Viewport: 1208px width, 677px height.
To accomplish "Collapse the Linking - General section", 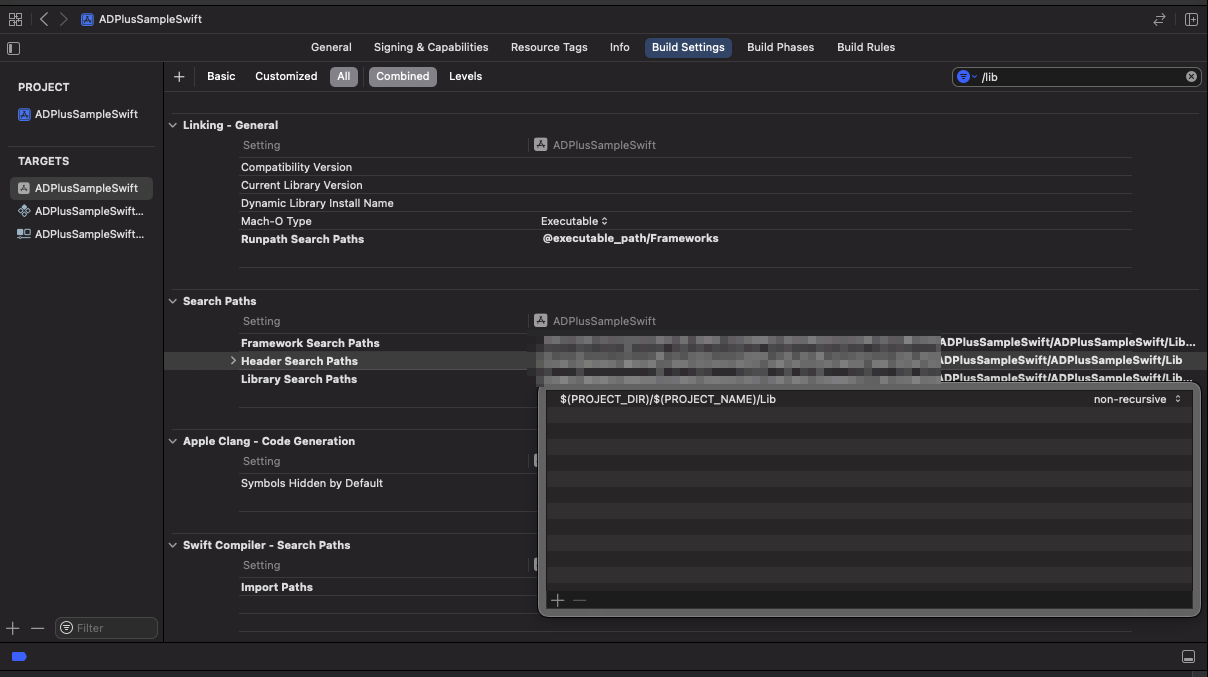I will [173, 125].
